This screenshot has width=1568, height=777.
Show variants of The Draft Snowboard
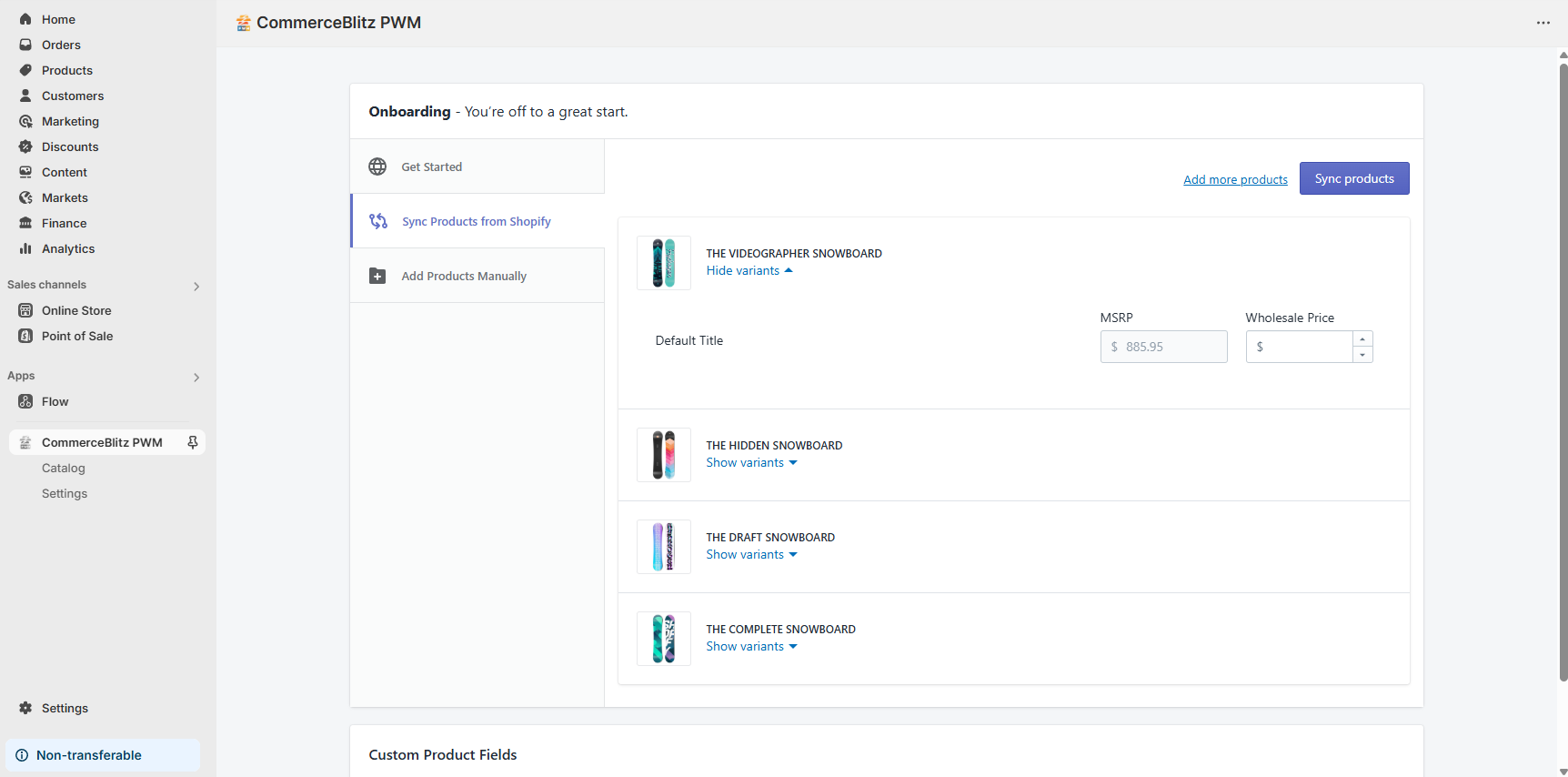coord(751,555)
